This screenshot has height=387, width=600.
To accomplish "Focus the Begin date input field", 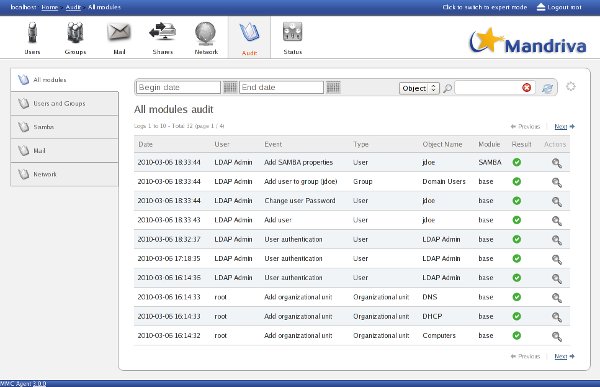I will click(178, 88).
